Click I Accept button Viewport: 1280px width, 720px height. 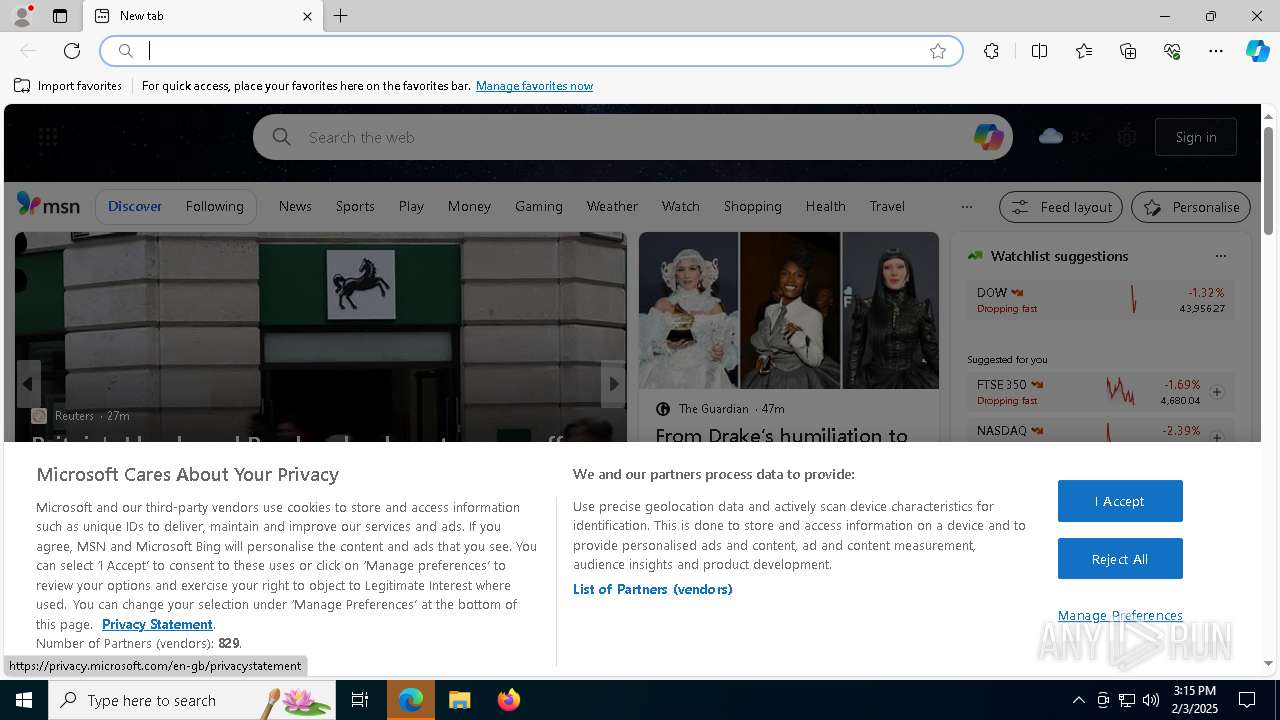click(x=1120, y=501)
